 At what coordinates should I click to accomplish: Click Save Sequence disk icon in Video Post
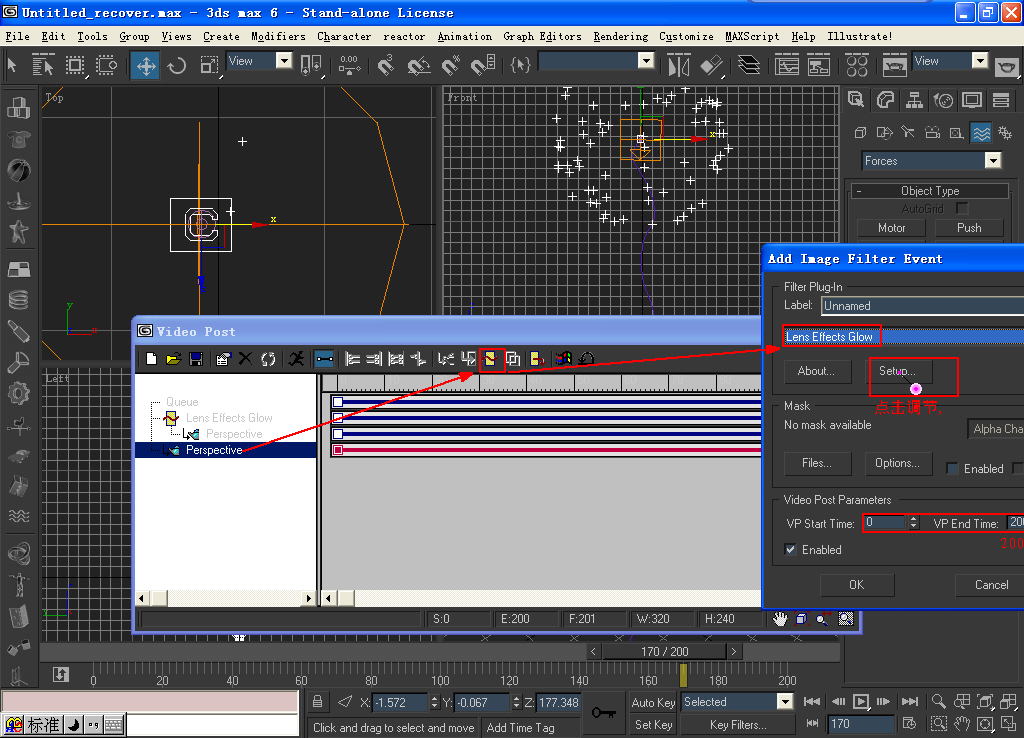pos(195,359)
